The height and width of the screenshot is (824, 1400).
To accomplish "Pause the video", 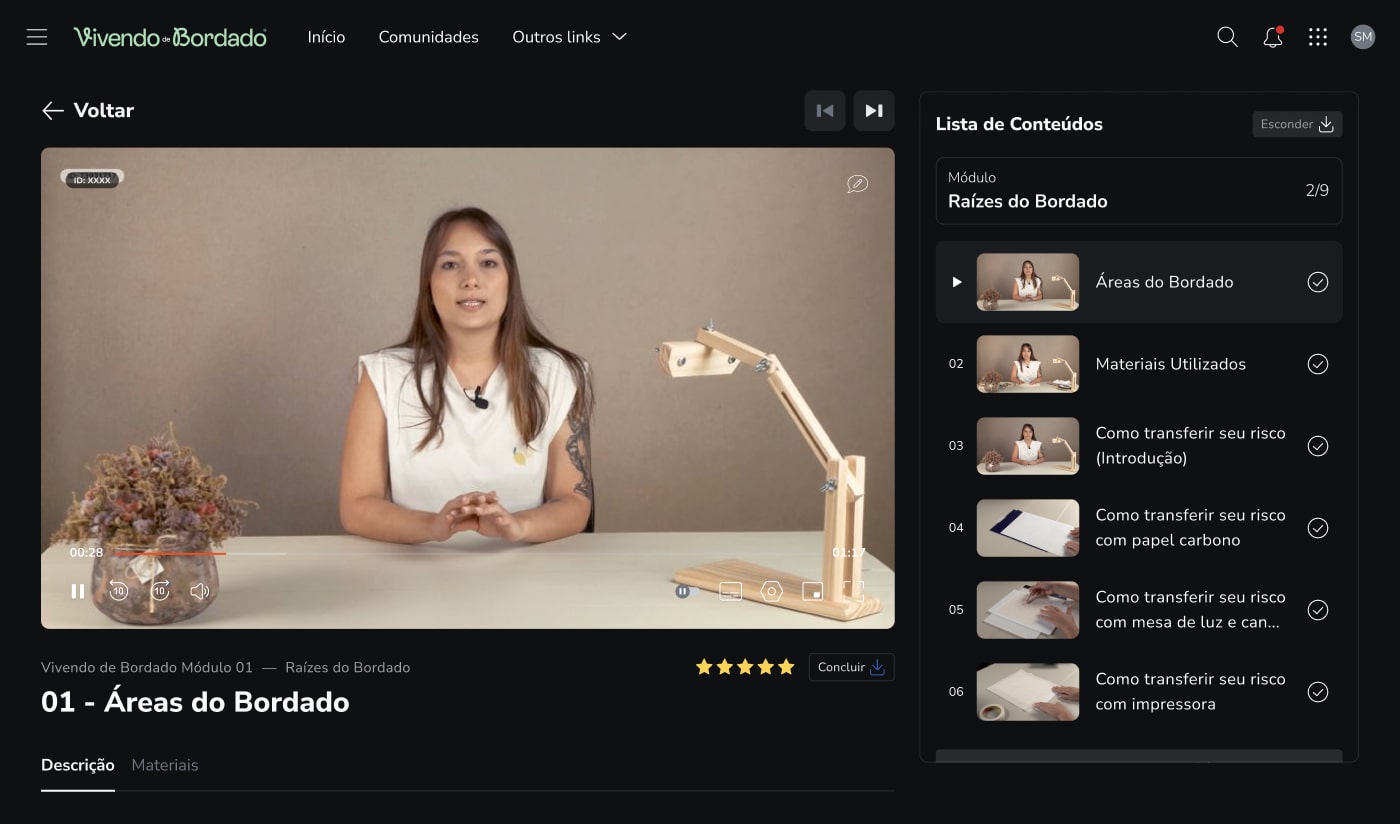I will pos(77,591).
